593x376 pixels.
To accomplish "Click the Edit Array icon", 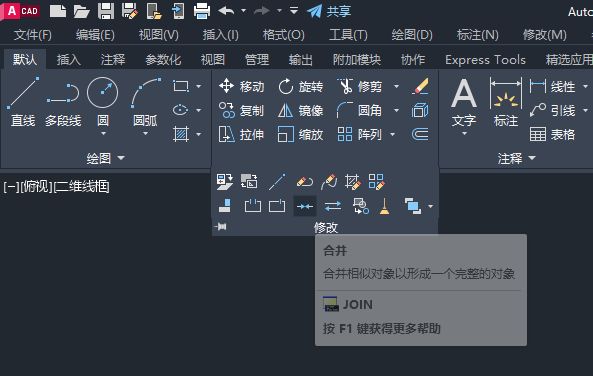I will (x=376, y=182).
